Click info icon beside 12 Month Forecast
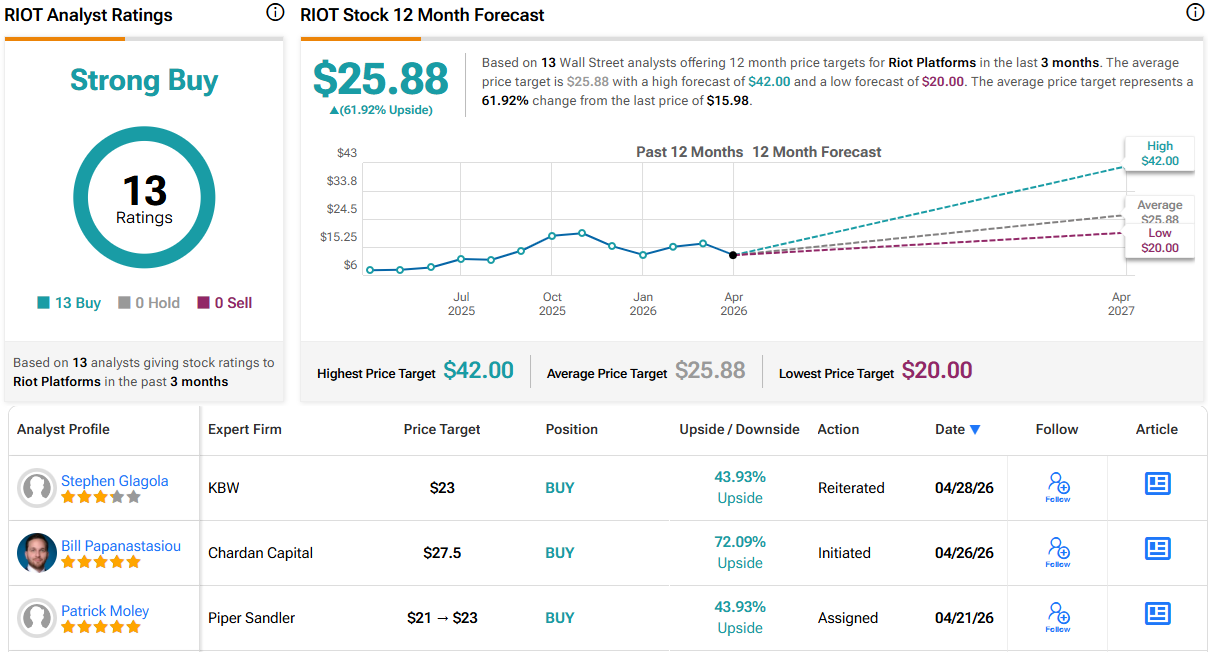Viewport: 1213px width, 656px height. point(1194,13)
